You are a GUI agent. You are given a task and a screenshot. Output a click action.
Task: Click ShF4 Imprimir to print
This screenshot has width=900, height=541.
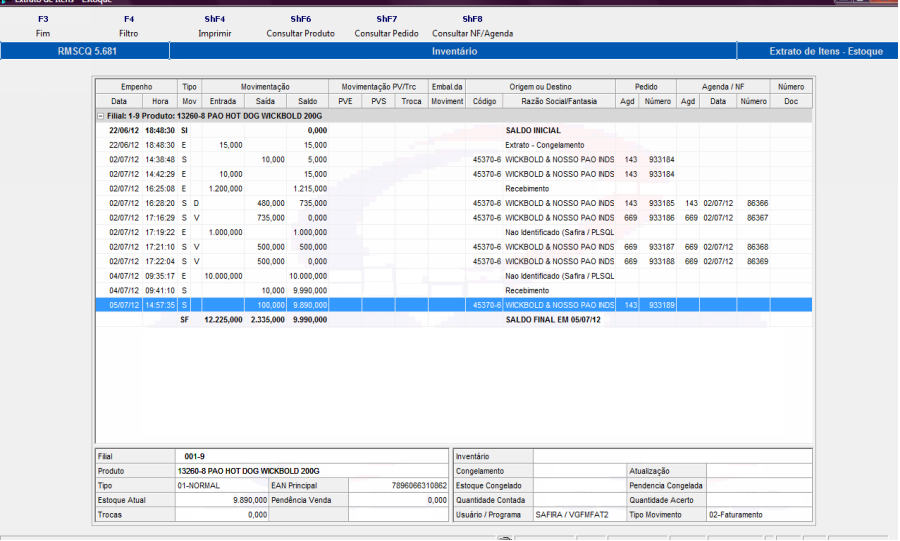[215, 26]
